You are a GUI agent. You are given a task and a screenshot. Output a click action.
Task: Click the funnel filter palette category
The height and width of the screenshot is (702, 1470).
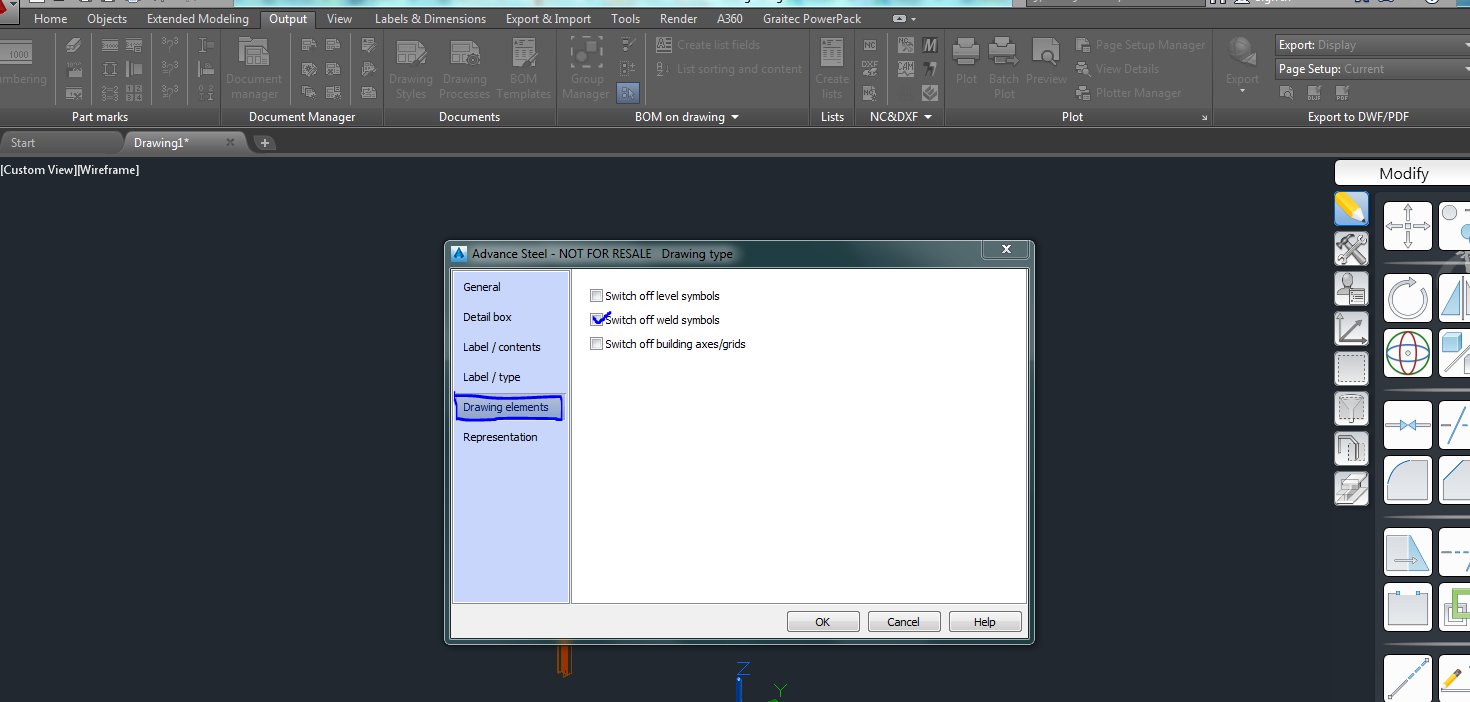pyautogui.click(x=1351, y=408)
